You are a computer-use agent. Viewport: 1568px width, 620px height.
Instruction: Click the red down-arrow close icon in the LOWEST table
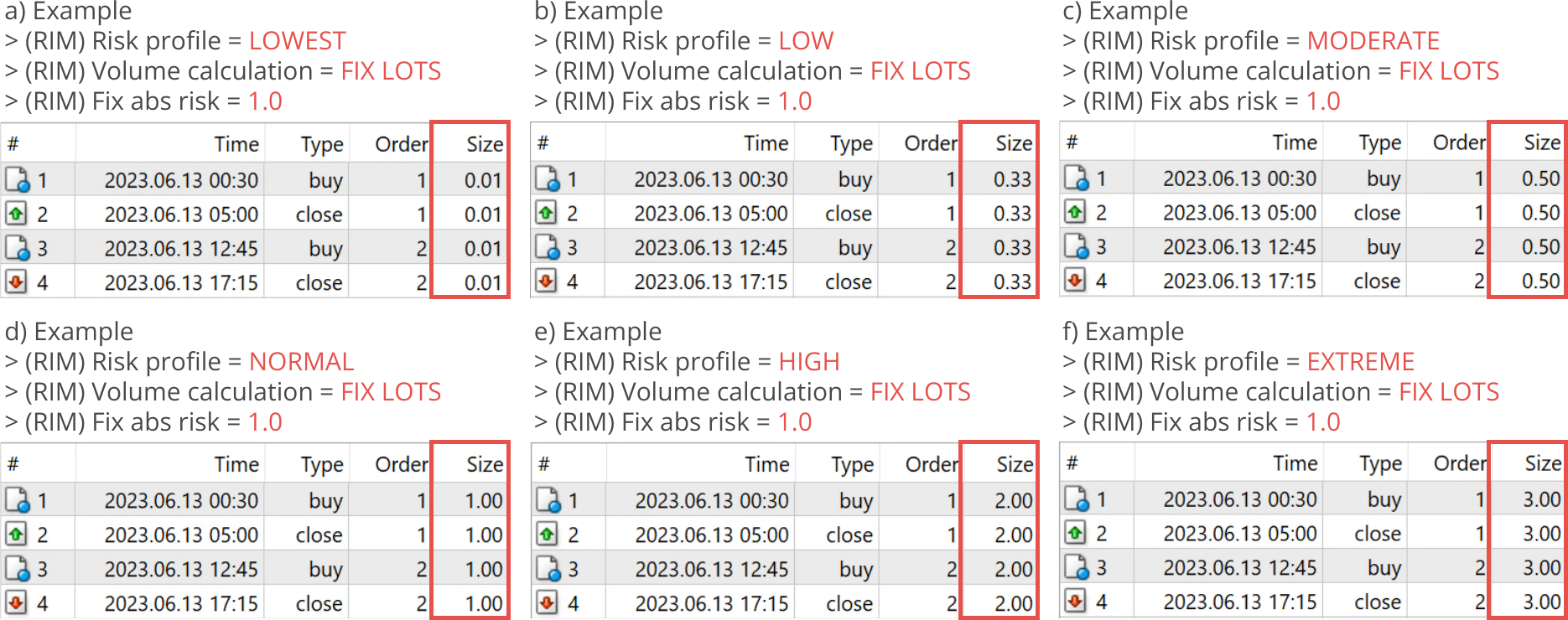[x=16, y=282]
